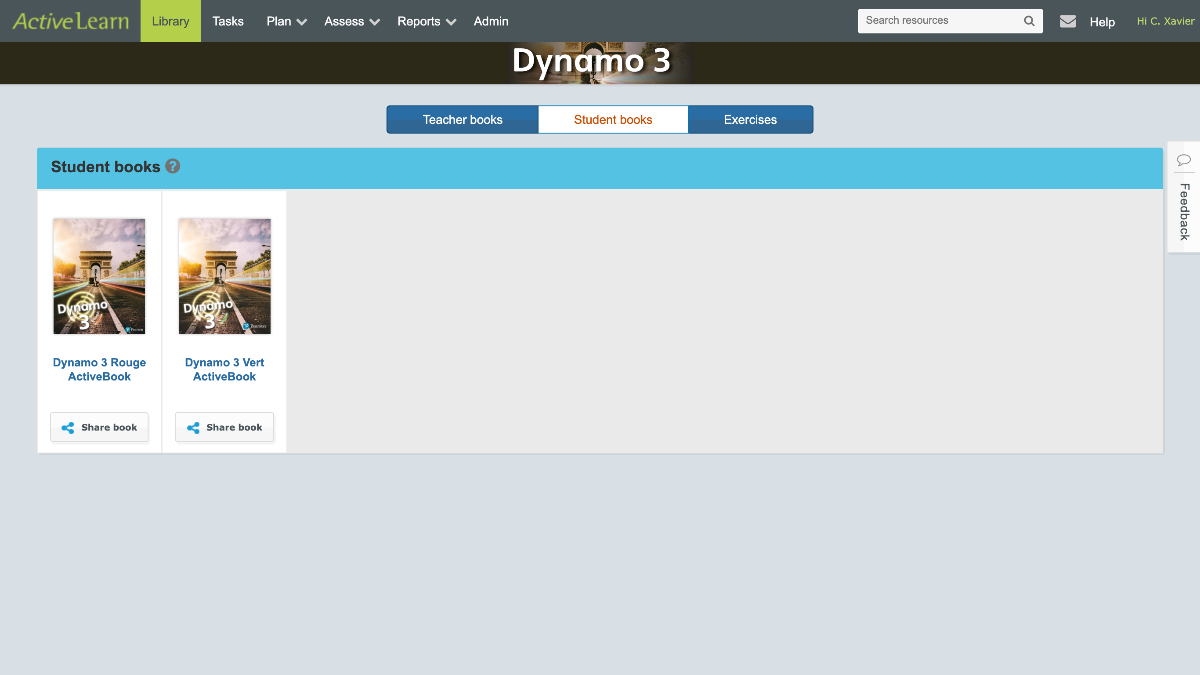1200x675 pixels.
Task: Go to Tasks in top navigation
Action: (x=228, y=21)
